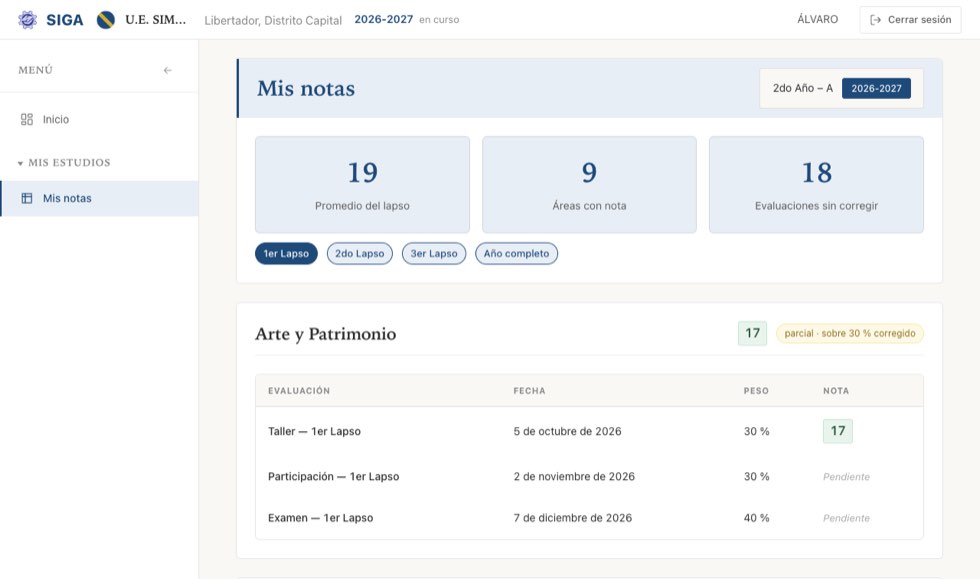Click the Evaluaciones sin corregir card
Screen dimensions: 980x579
coord(816,184)
